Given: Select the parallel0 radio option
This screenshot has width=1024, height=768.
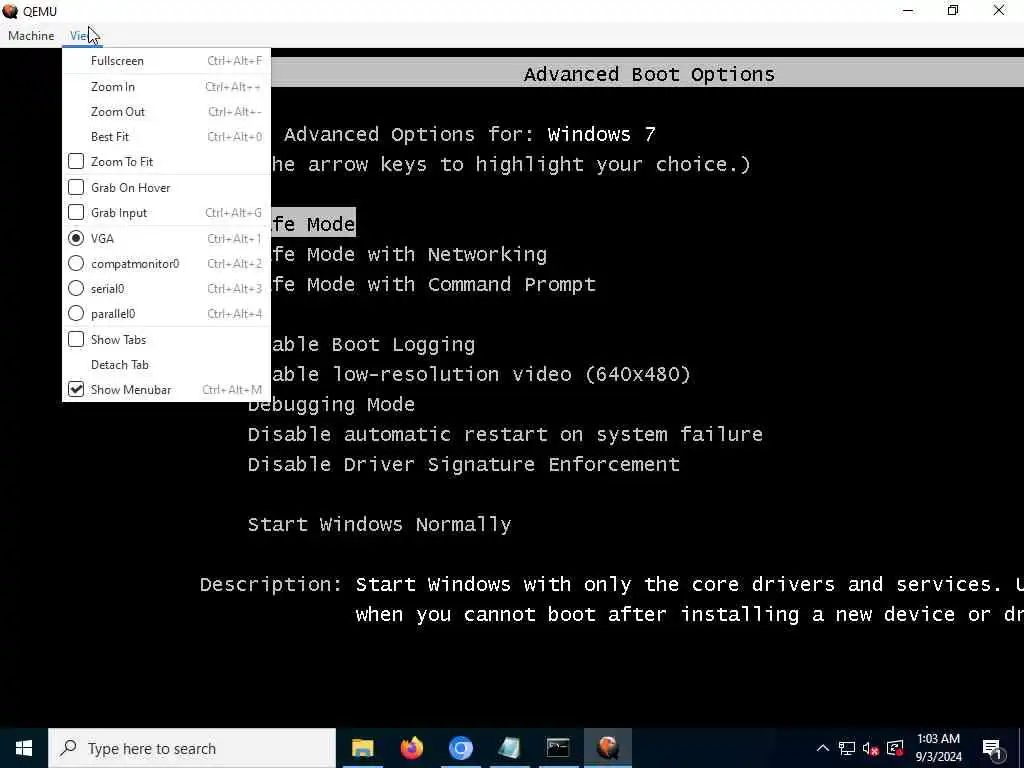Looking at the screenshot, I should click(76, 313).
